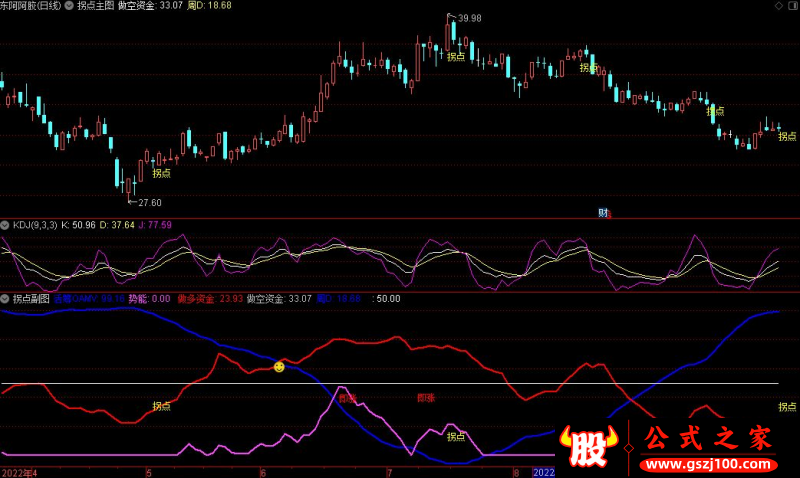Click month 7 on the time axis
This screenshot has height=478, width=800.
pos(389,471)
